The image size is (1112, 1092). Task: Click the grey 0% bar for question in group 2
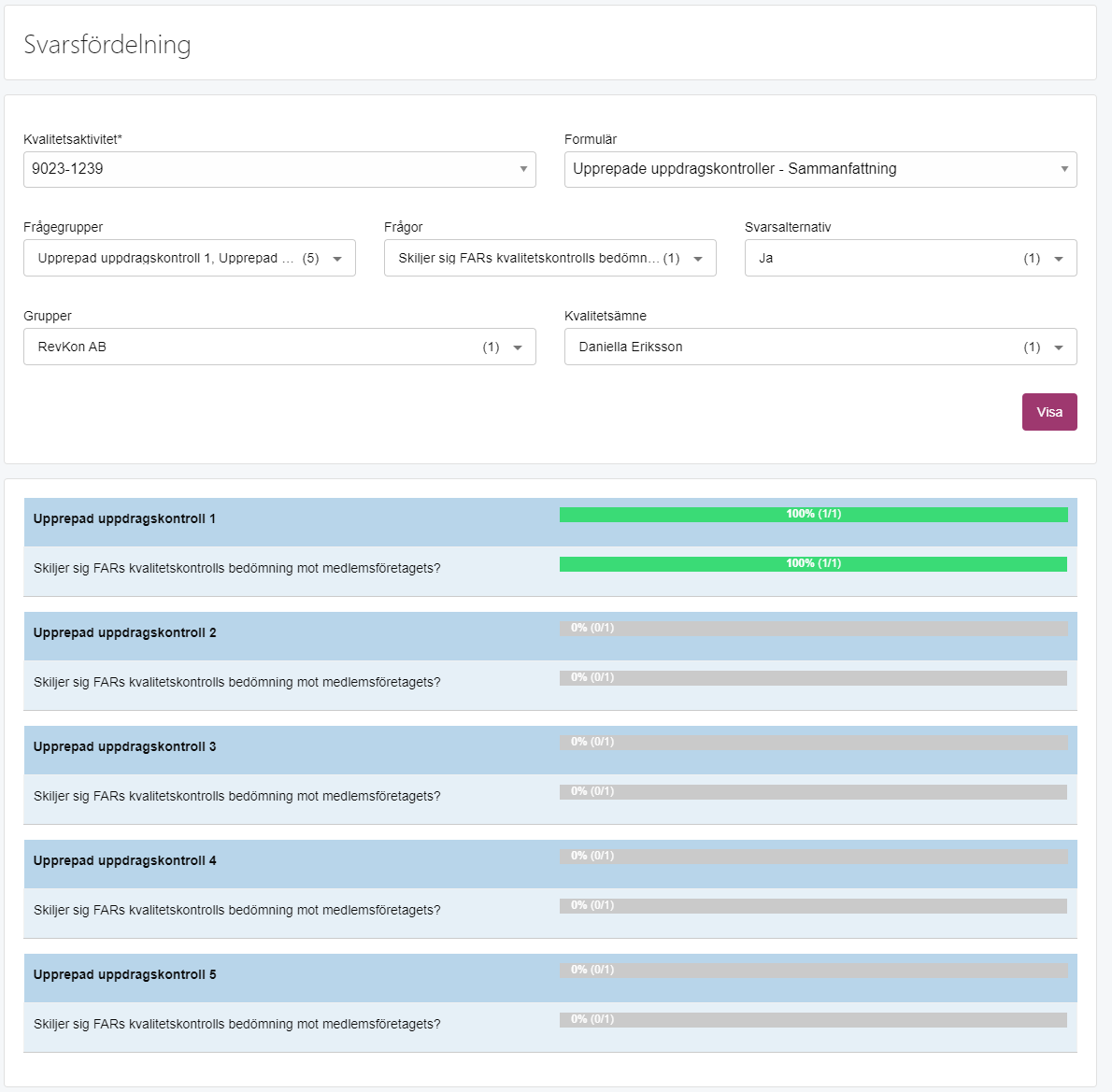click(813, 678)
